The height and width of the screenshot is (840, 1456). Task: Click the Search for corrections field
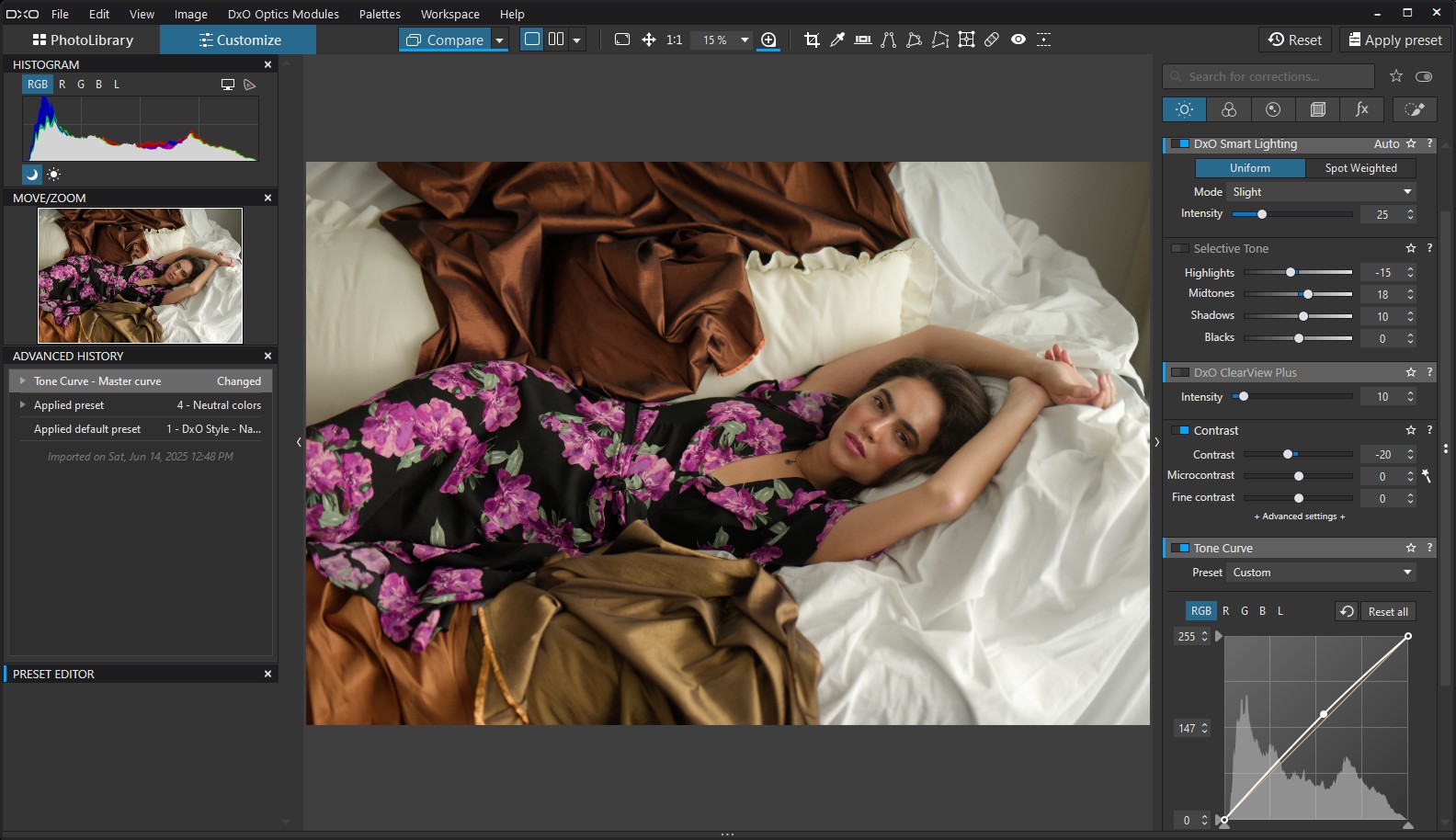coord(1268,76)
